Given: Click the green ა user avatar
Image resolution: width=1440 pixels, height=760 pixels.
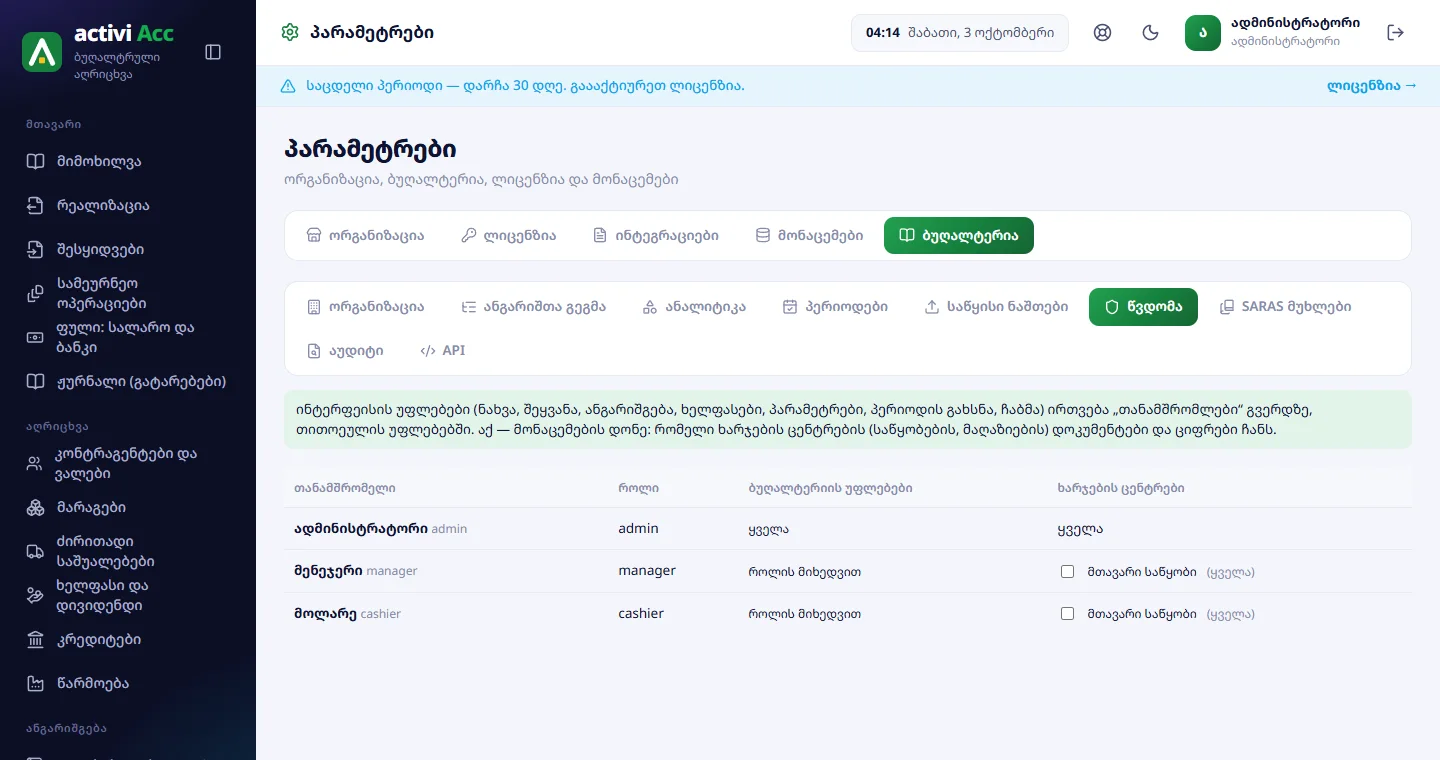Looking at the screenshot, I should click(x=1203, y=32).
